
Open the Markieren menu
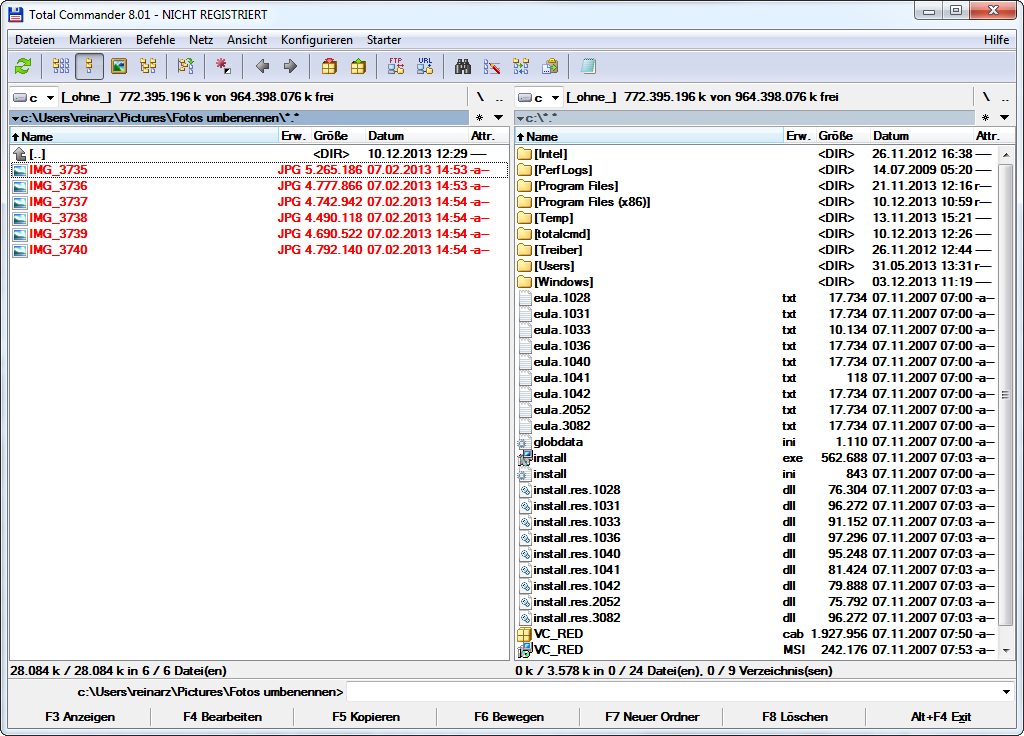[95, 40]
